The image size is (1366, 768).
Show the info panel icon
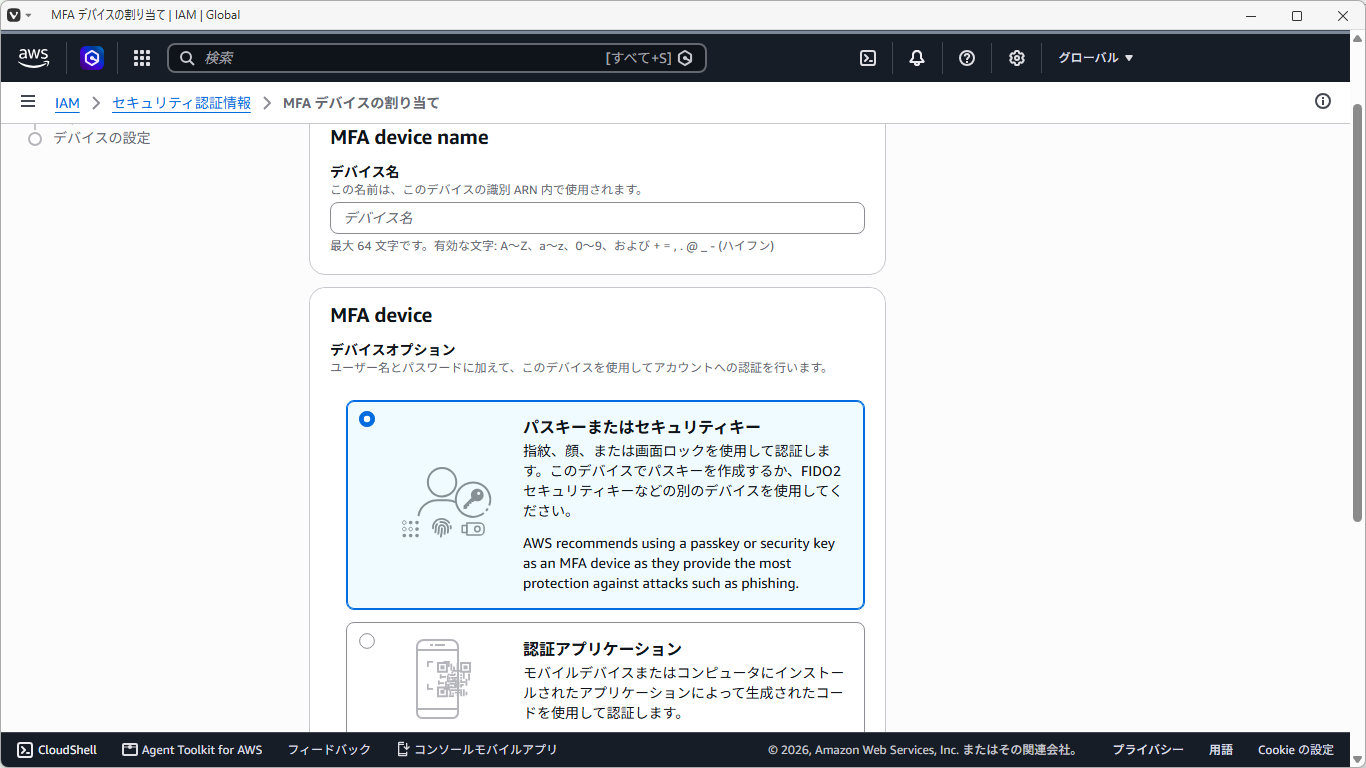(x=1323, y=101)
